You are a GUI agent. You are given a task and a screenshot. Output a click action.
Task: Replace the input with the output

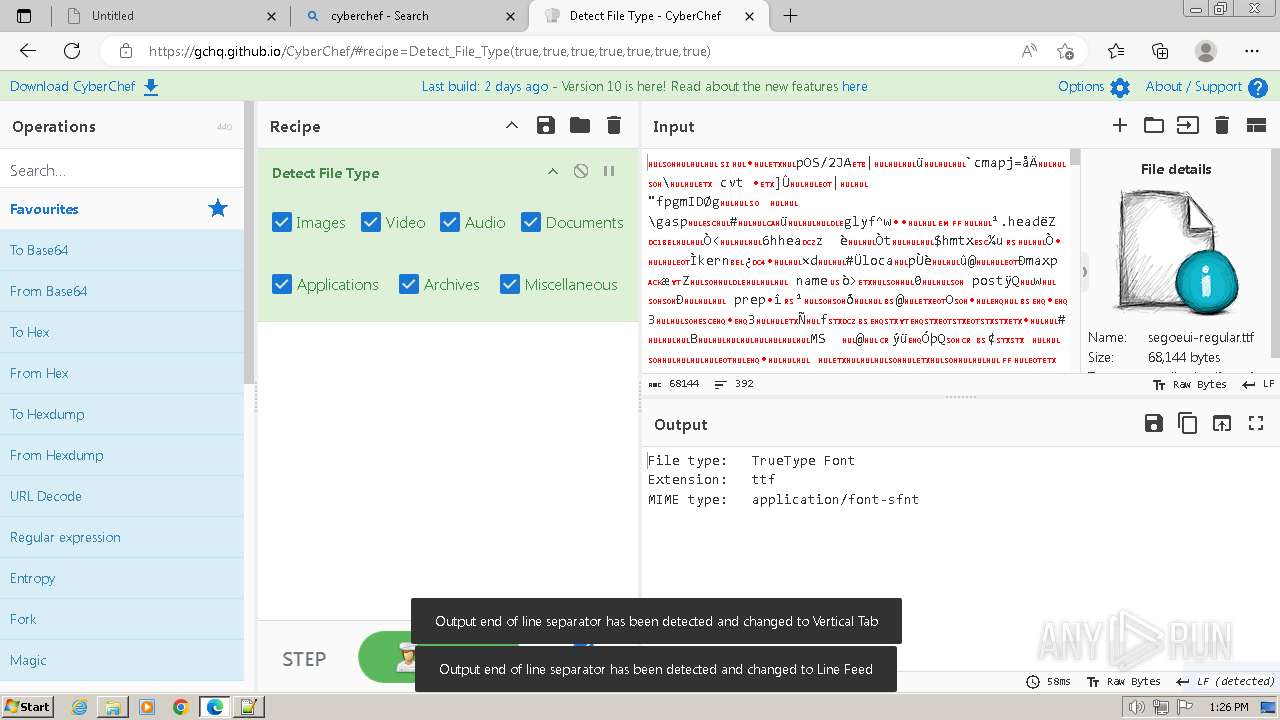point(1222,423)
